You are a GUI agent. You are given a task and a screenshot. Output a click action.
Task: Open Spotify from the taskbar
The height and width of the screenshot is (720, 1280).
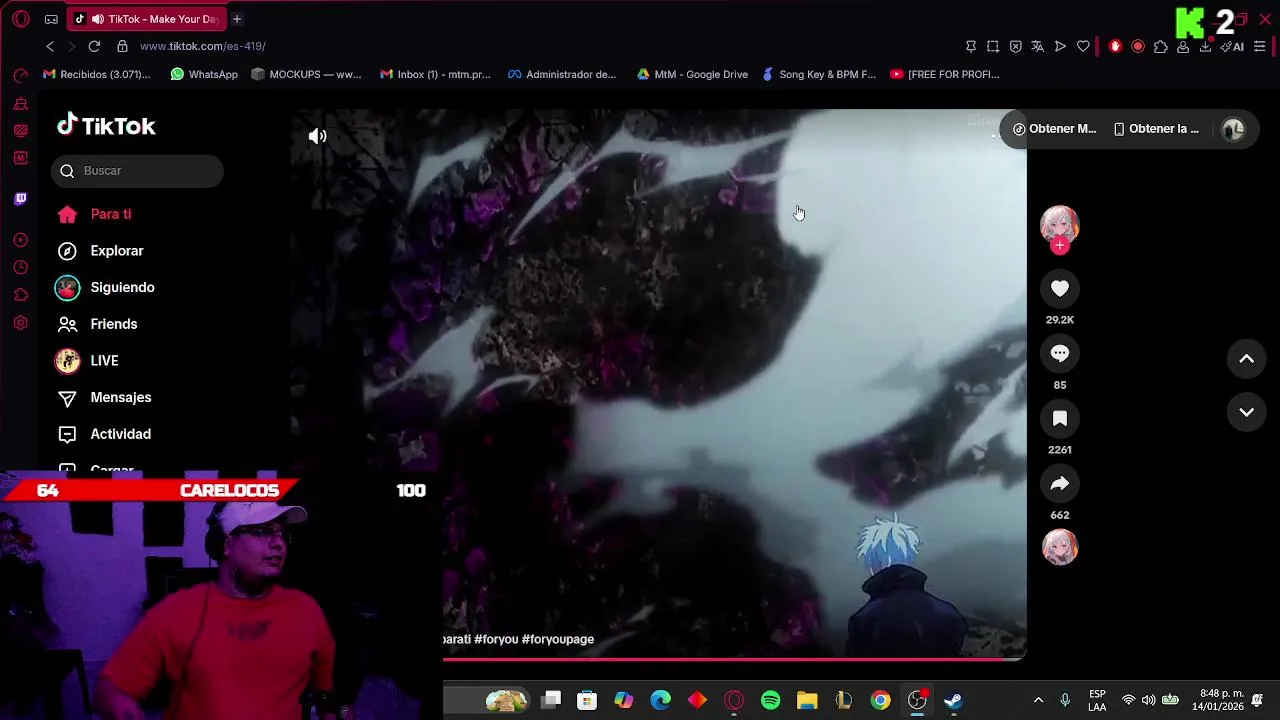coord(770,700)
